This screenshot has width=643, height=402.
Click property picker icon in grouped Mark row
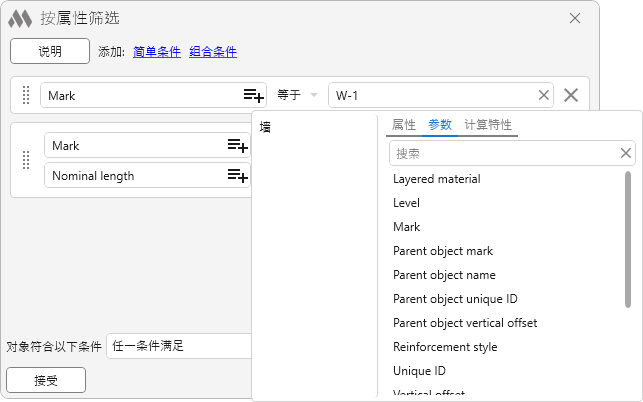click(237, 146)
